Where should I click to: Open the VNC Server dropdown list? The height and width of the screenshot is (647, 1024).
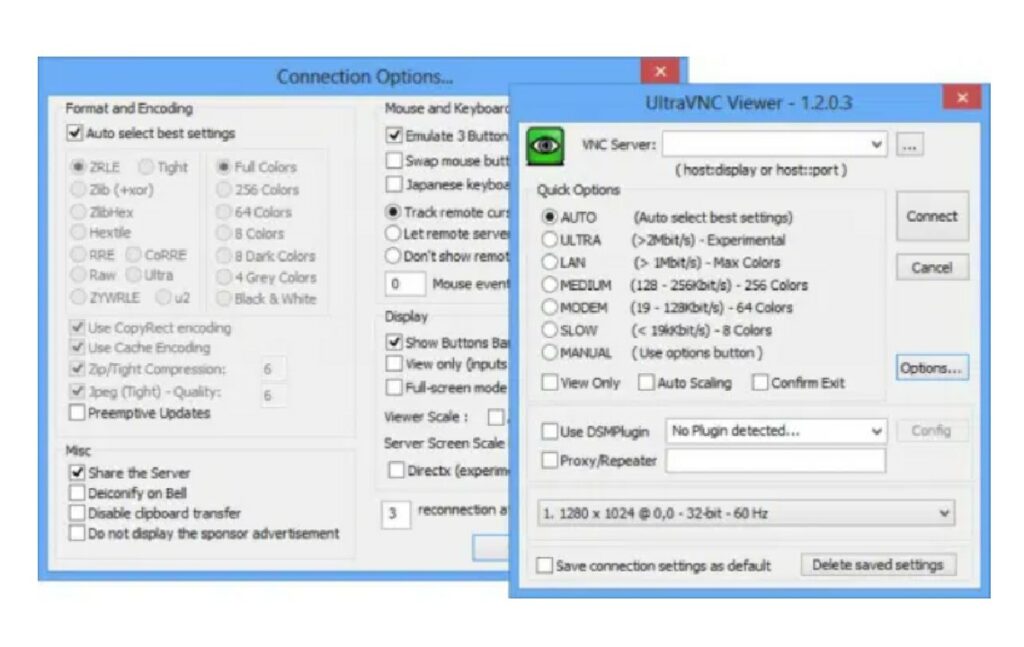coord(877,145)
